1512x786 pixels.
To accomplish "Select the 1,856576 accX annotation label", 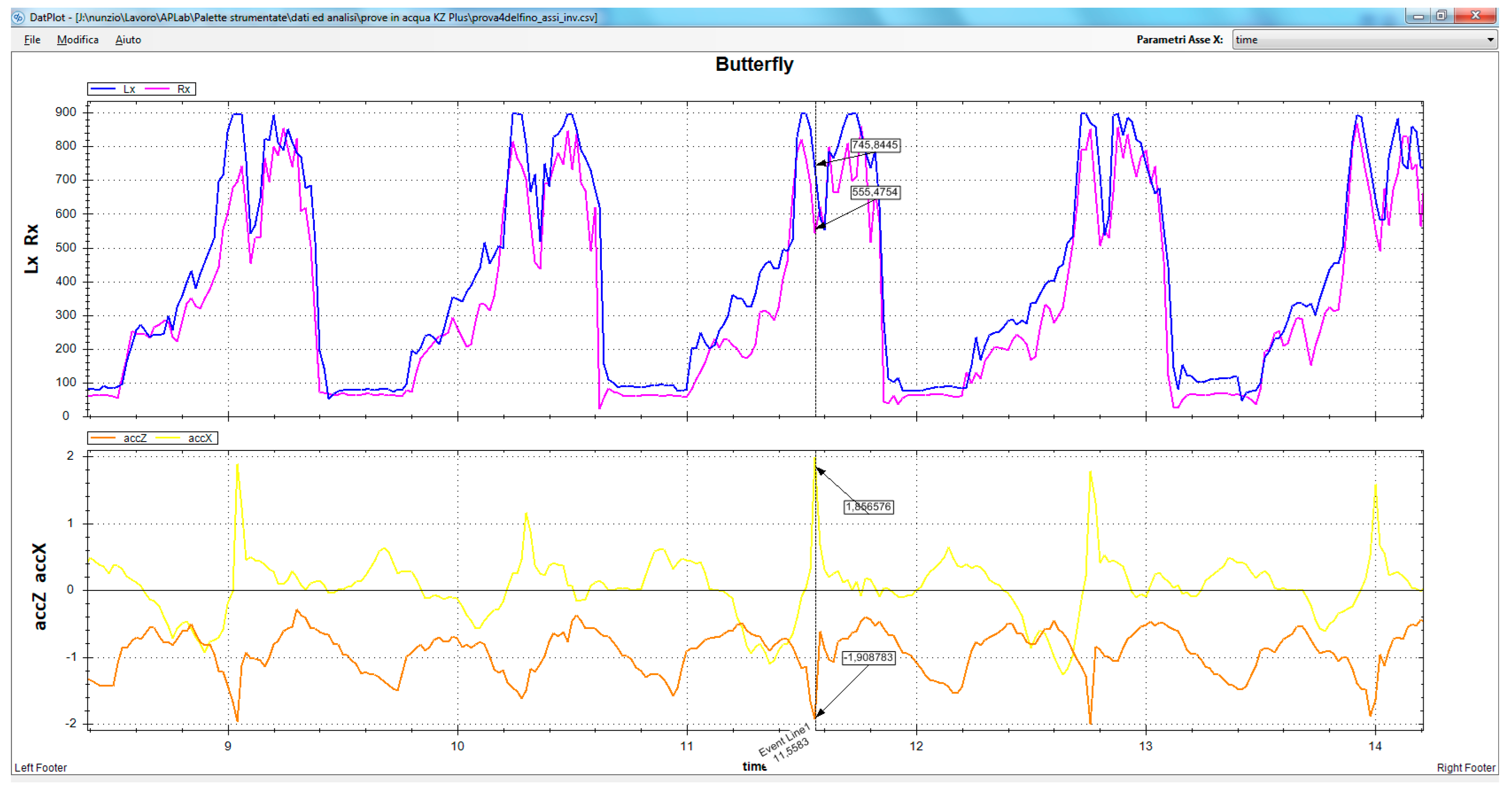I will (869, 507).
